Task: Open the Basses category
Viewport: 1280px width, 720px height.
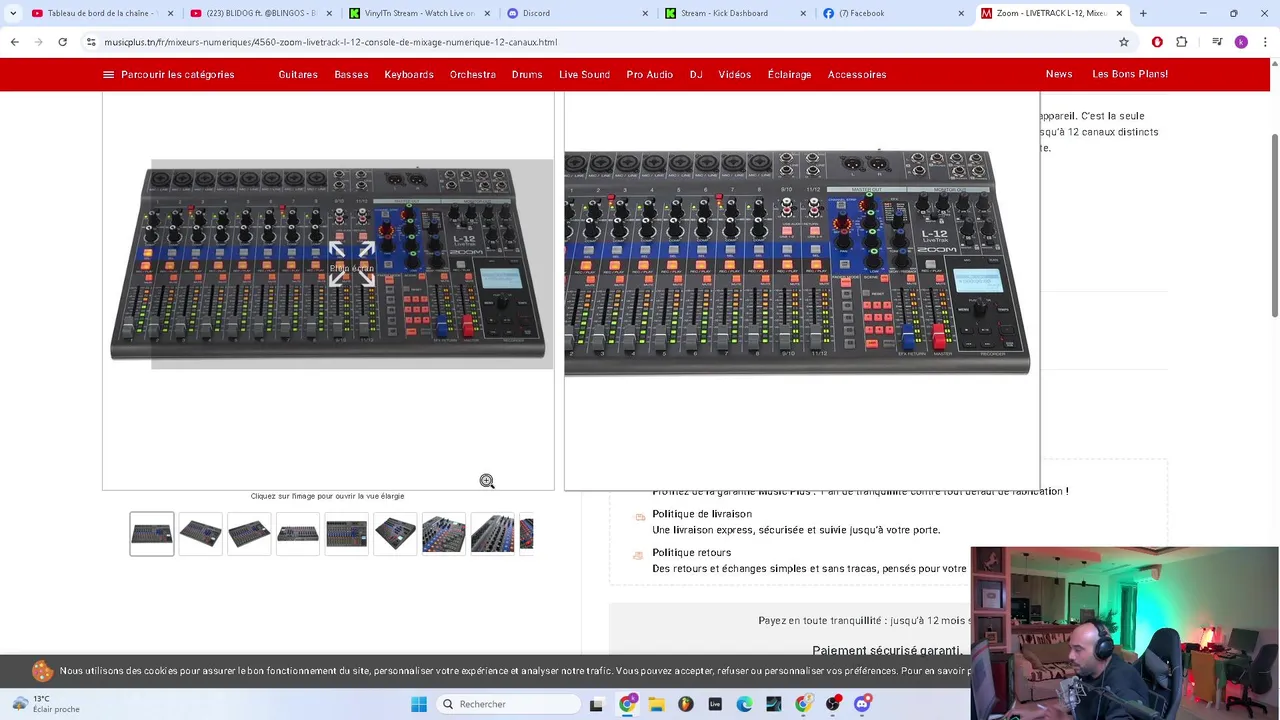Action: click(x=351, y=74)
